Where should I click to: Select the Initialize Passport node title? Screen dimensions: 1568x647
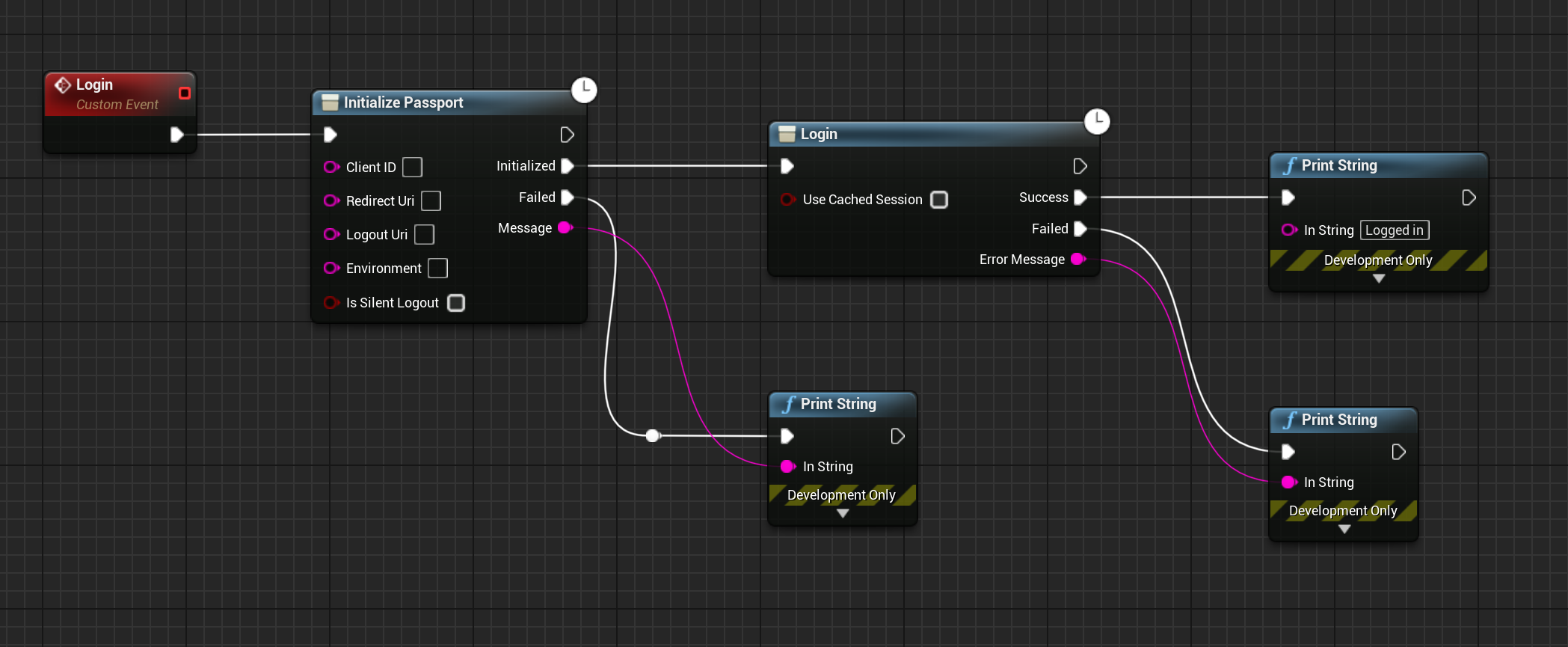[x=403, y=102]
